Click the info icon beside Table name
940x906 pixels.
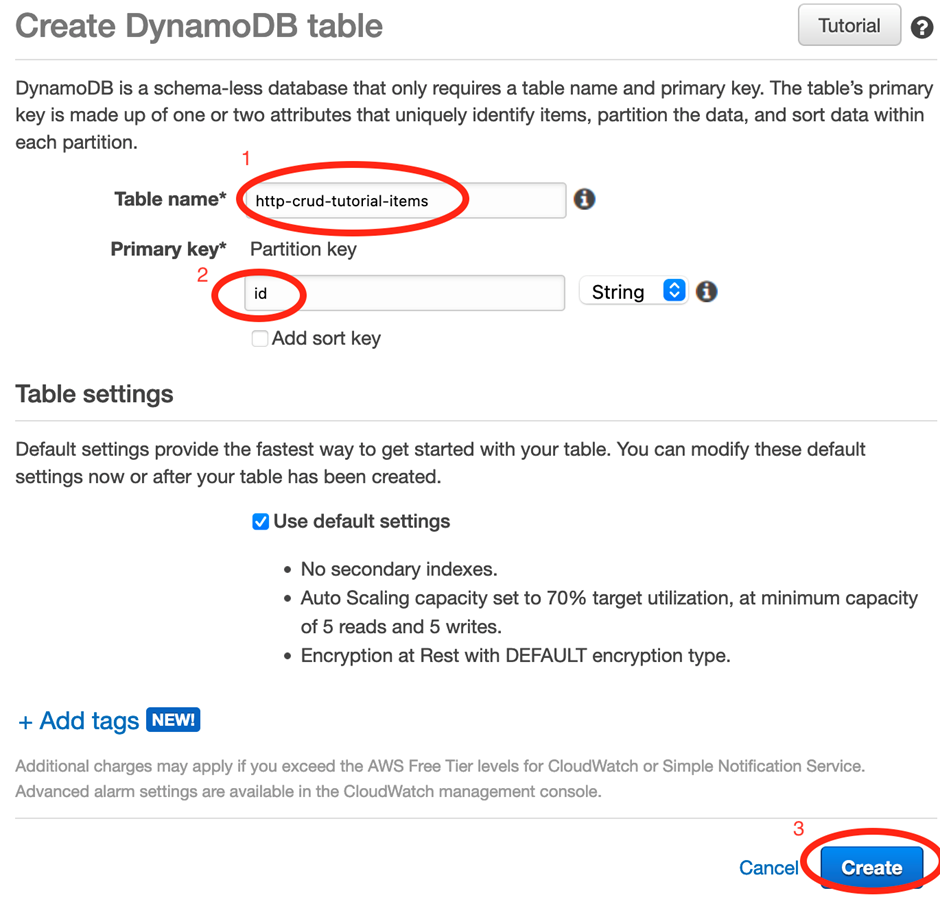585,199
